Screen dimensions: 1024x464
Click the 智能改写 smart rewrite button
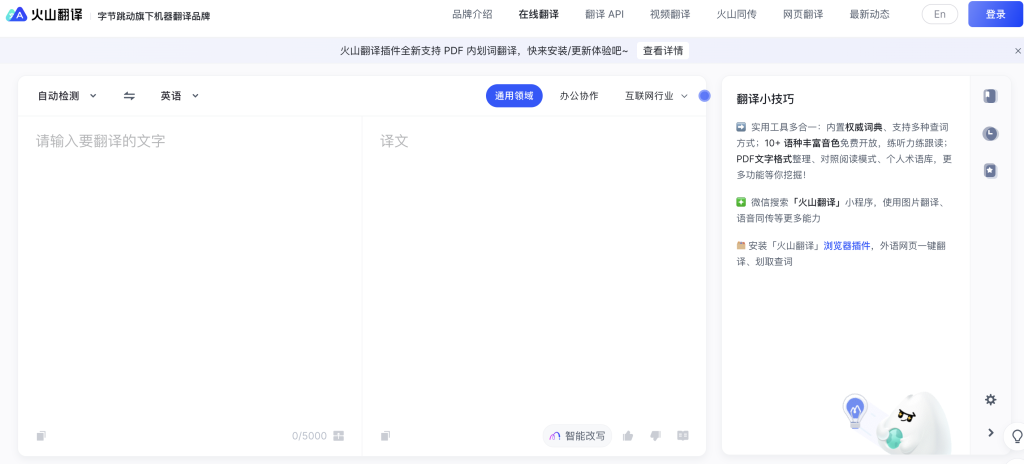[577, 436]
